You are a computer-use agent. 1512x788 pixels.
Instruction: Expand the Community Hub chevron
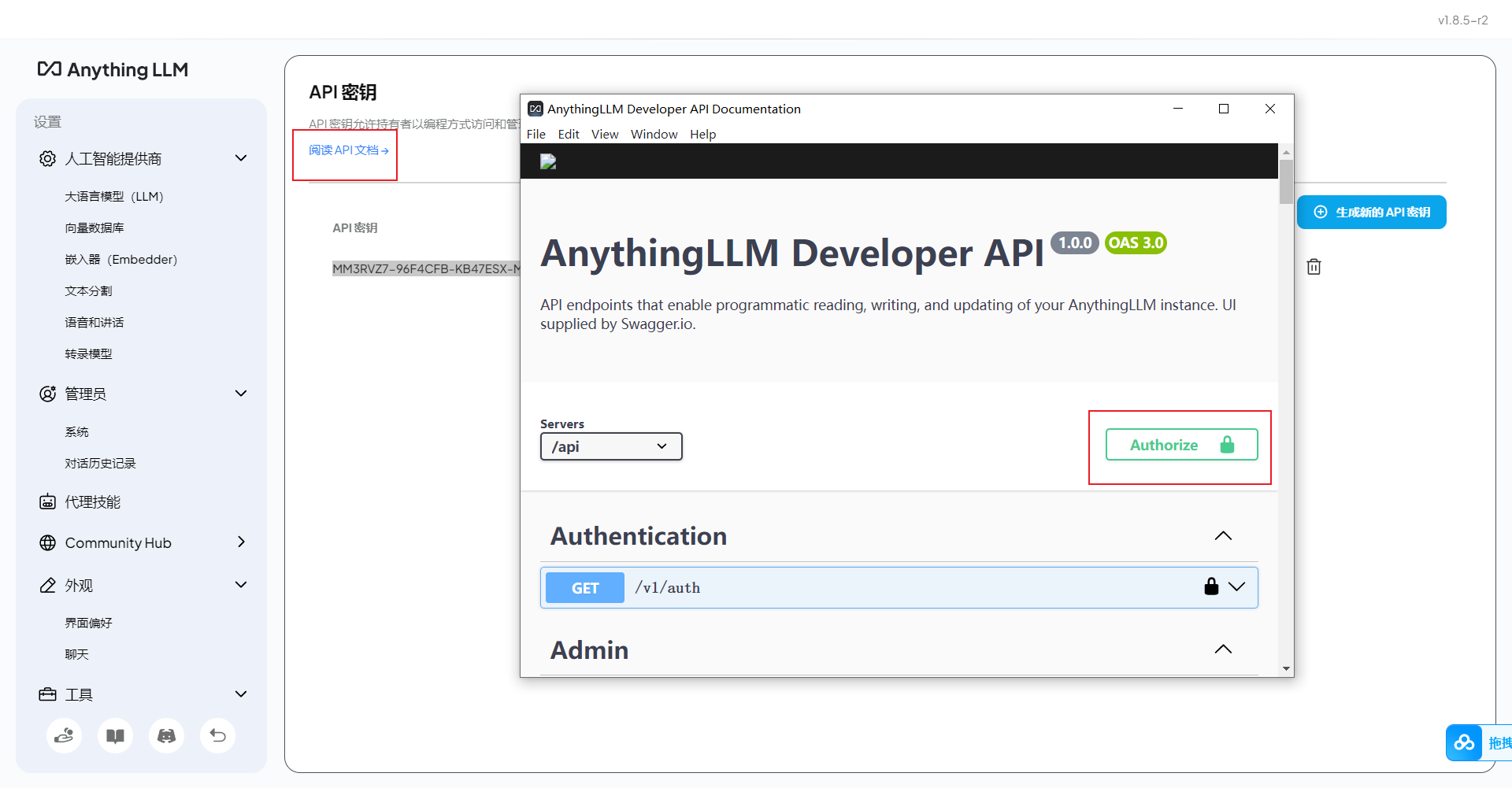click(x=241, y=542)
